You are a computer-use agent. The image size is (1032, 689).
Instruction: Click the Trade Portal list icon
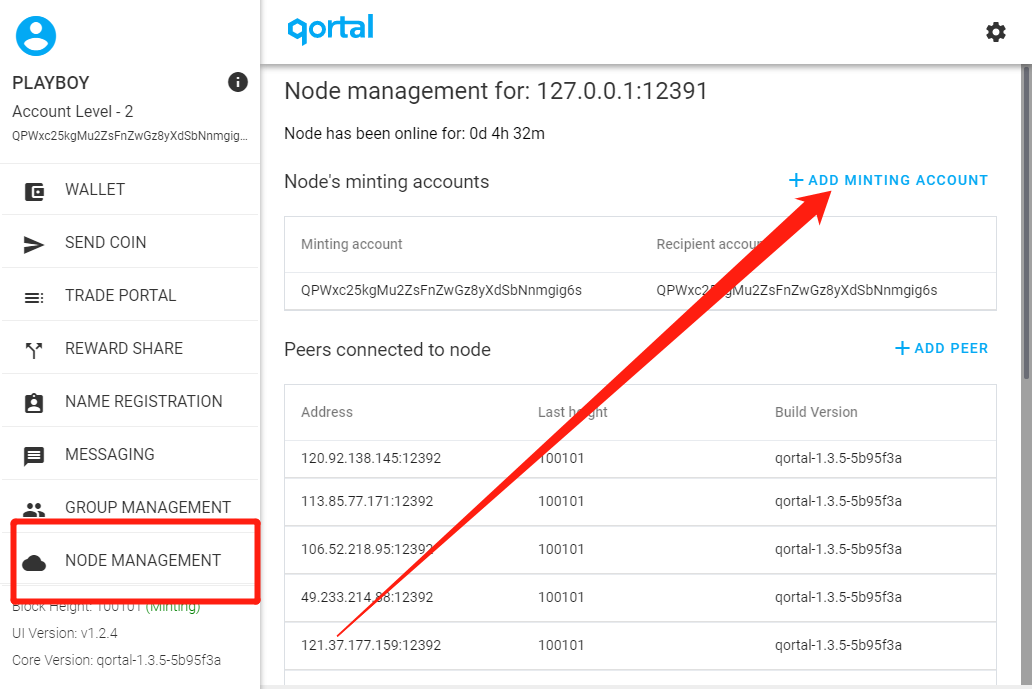click(x=34, y=298)
